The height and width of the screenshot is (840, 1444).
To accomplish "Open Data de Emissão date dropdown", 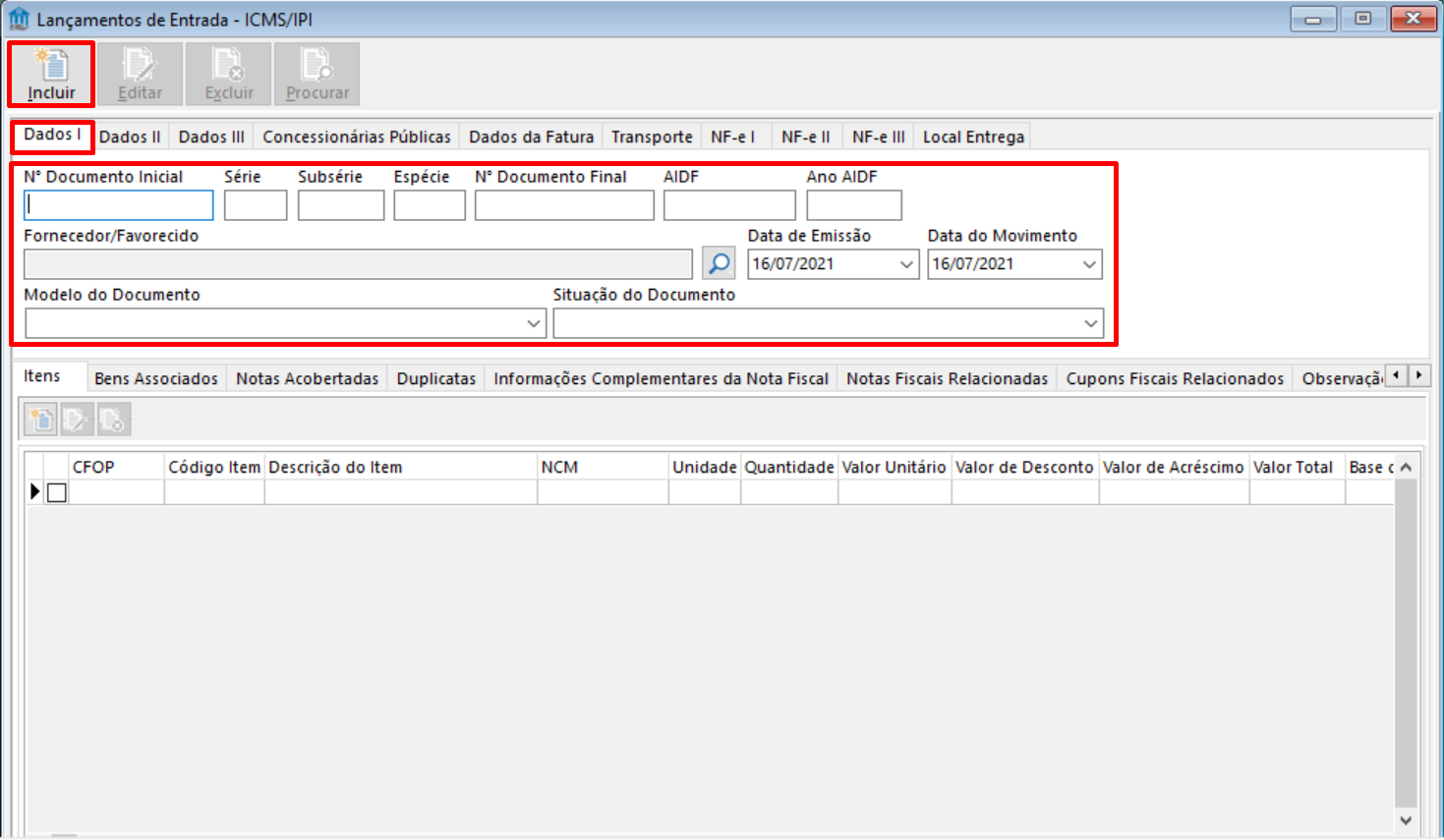I will 906,264.
